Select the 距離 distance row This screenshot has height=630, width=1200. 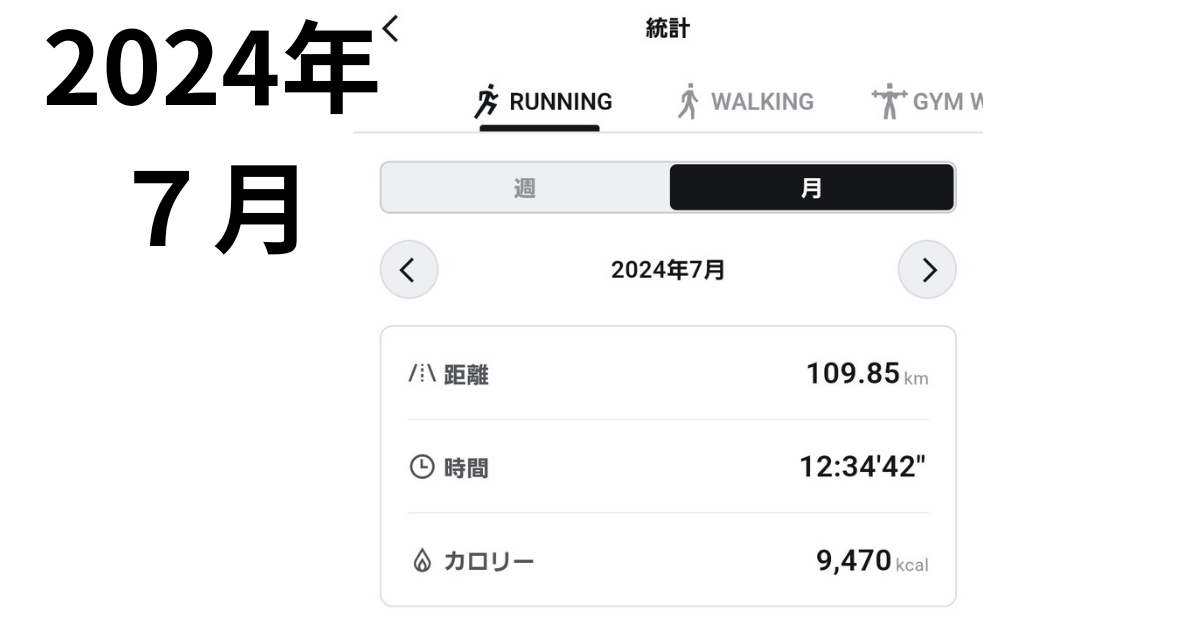[x=667, y=375]
